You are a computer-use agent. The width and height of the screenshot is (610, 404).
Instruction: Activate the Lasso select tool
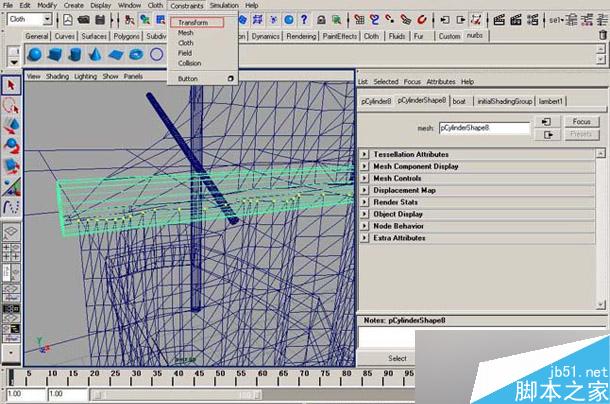click(11, 105)
